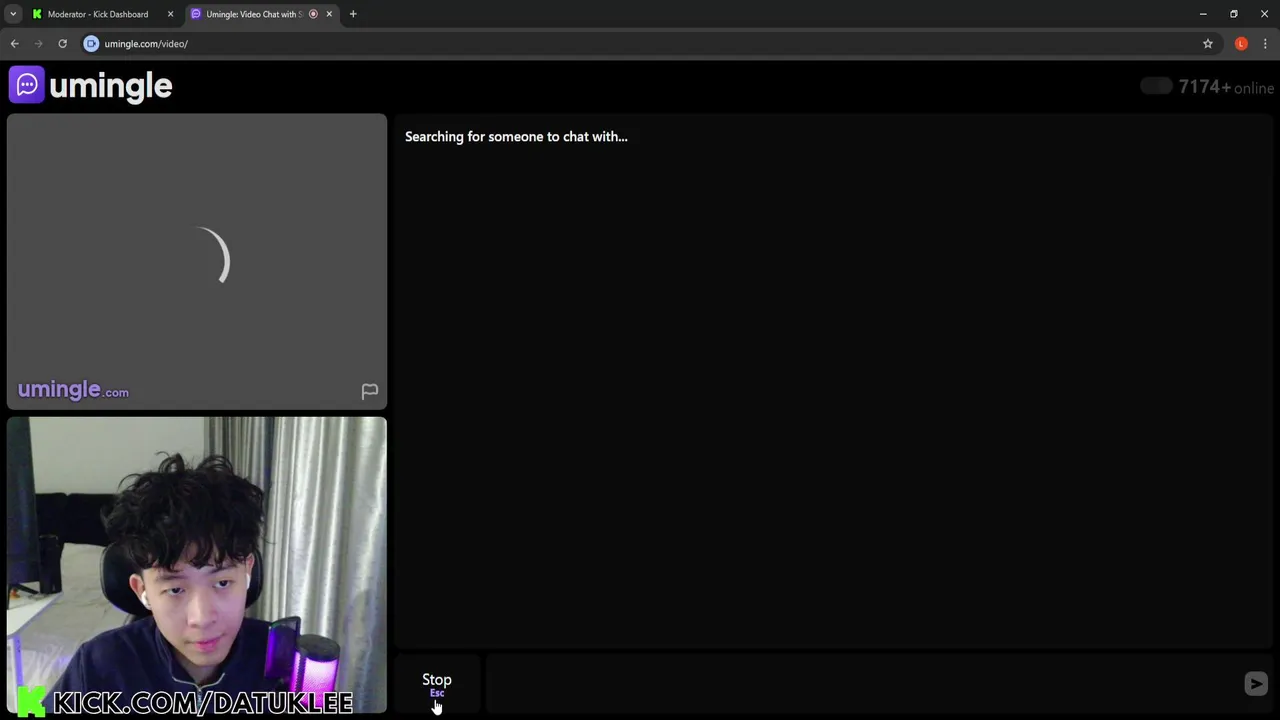
Task: Click the Stop button
Action: coord(437,685)
